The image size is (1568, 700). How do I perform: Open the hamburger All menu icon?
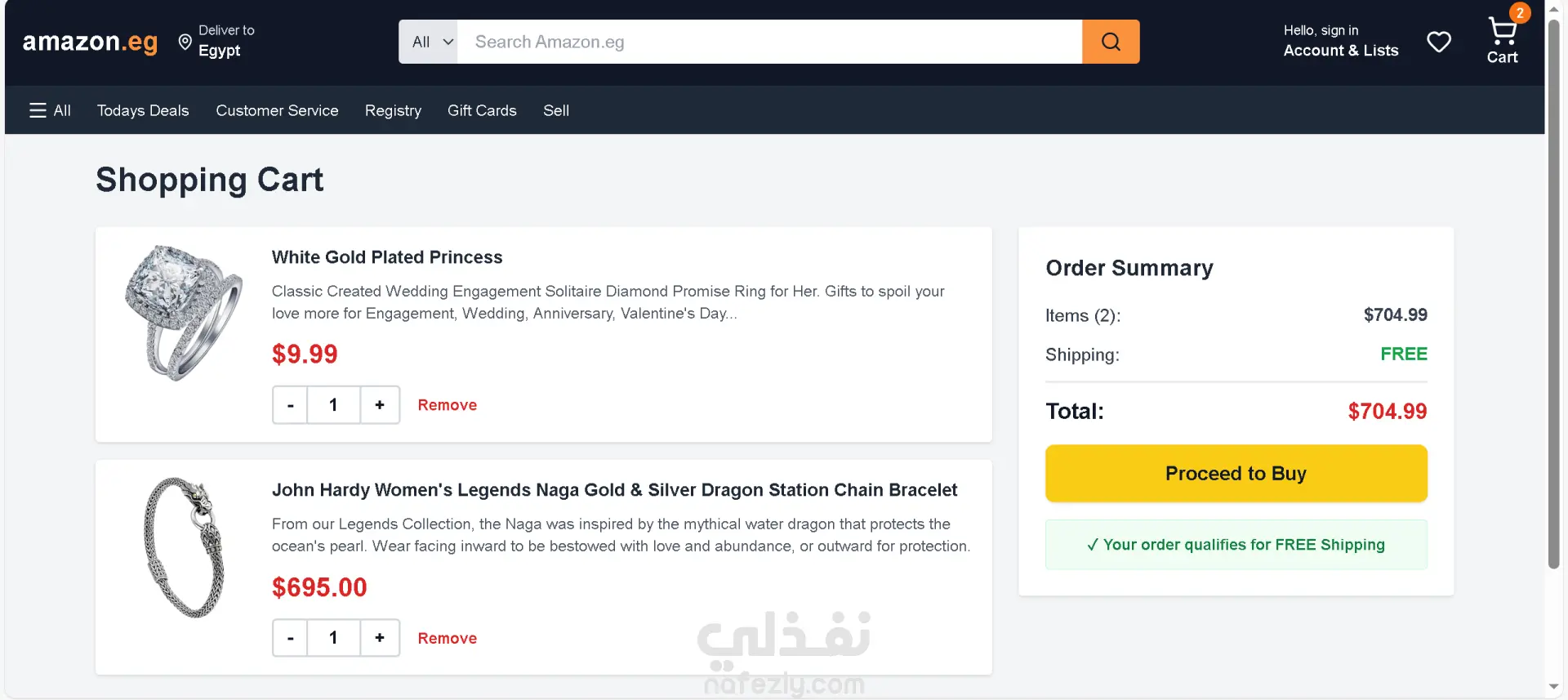click(x=38, y=110)
